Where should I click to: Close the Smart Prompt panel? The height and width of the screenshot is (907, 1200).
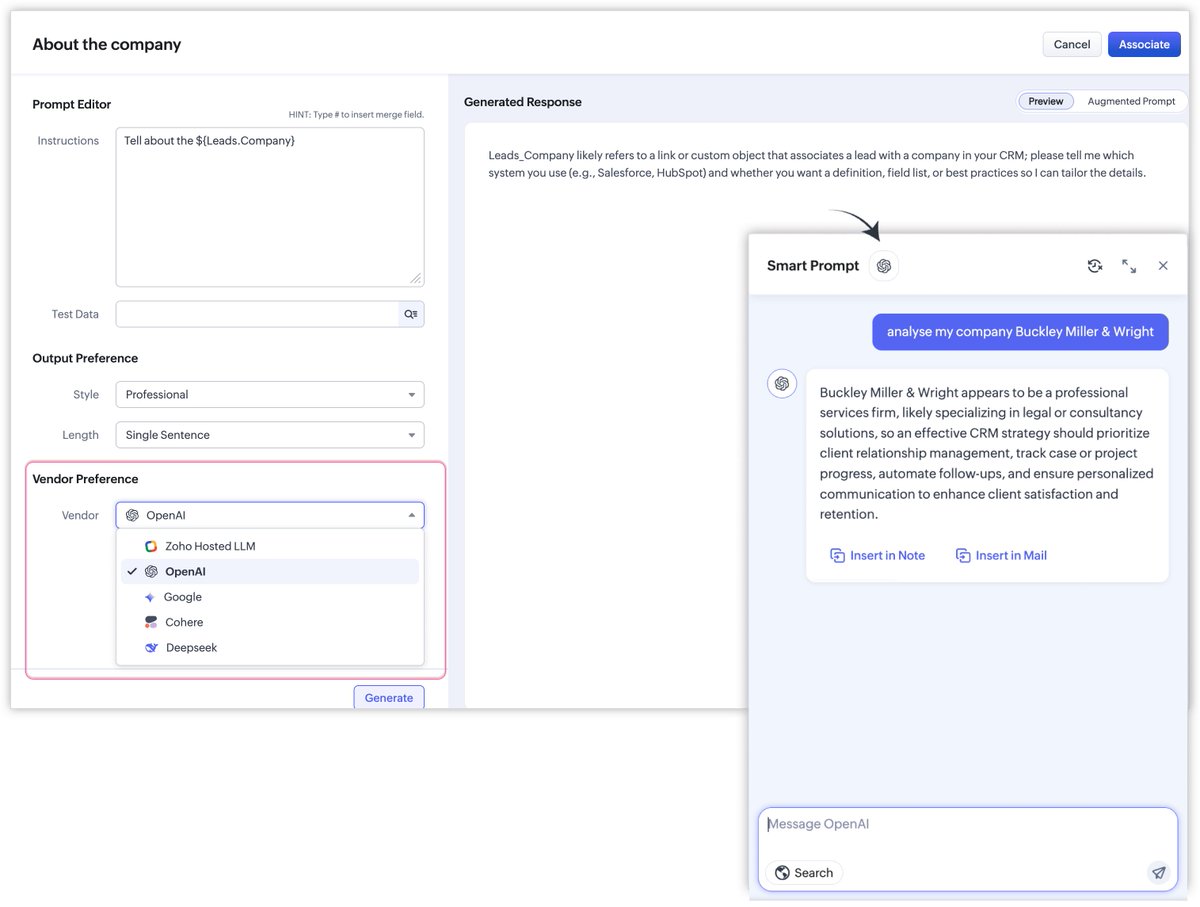click(x=1163, y=266)
